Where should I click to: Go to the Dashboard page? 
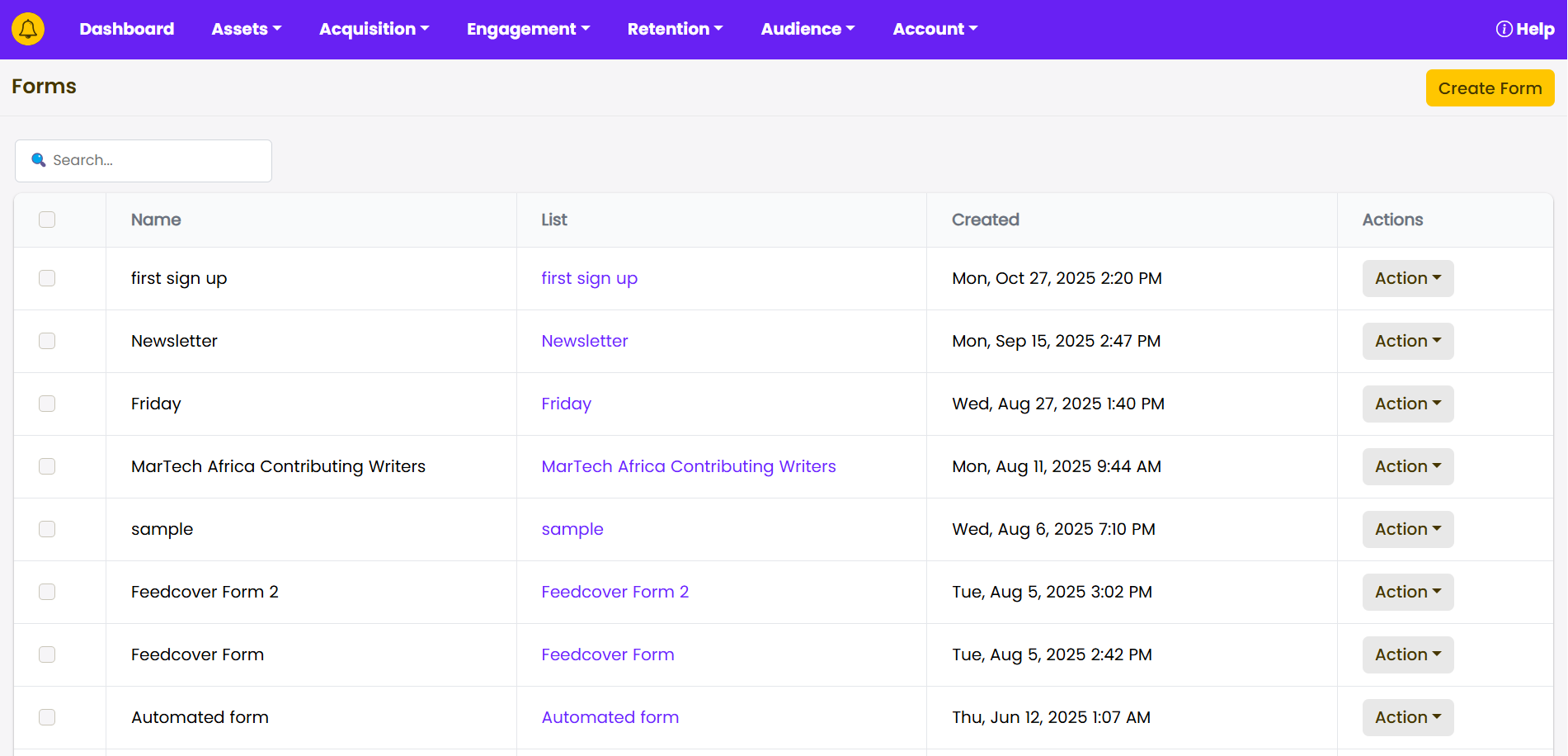tap(126, 29)
